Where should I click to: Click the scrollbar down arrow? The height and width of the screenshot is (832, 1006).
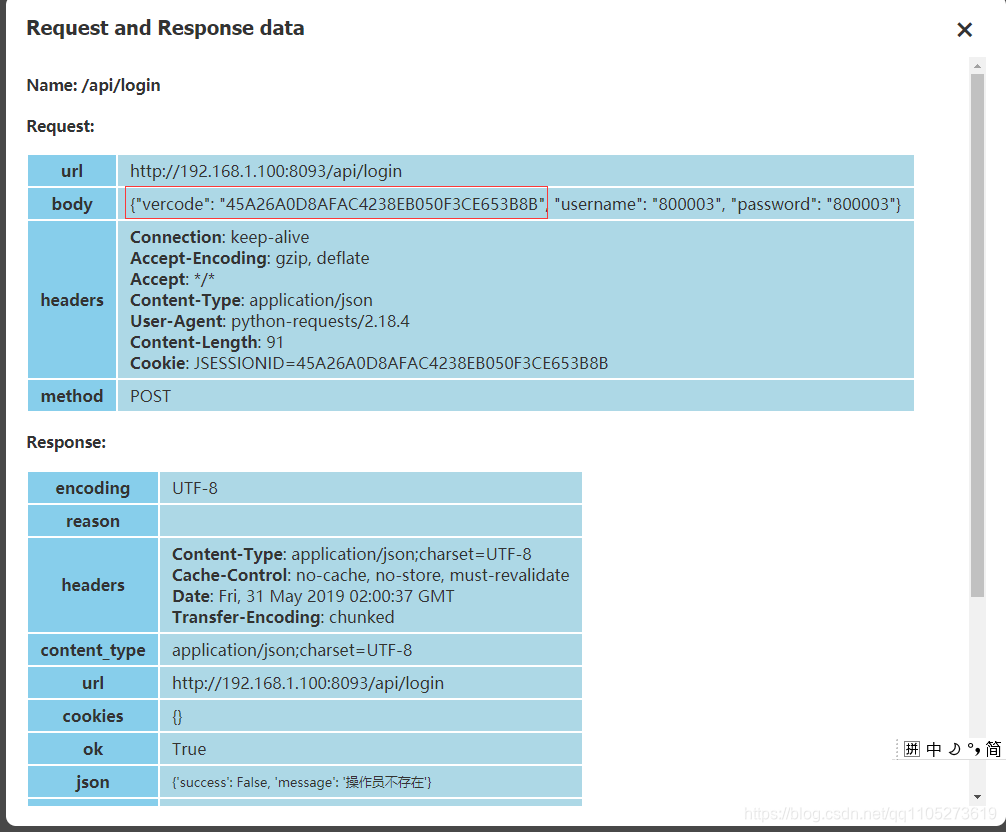pyautogui.click(x=977, y=797)
